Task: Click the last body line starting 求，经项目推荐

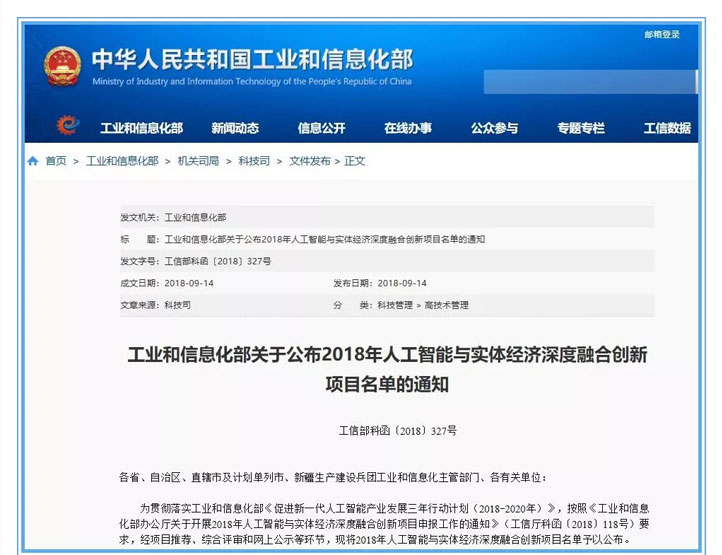Action: point(374,539)
